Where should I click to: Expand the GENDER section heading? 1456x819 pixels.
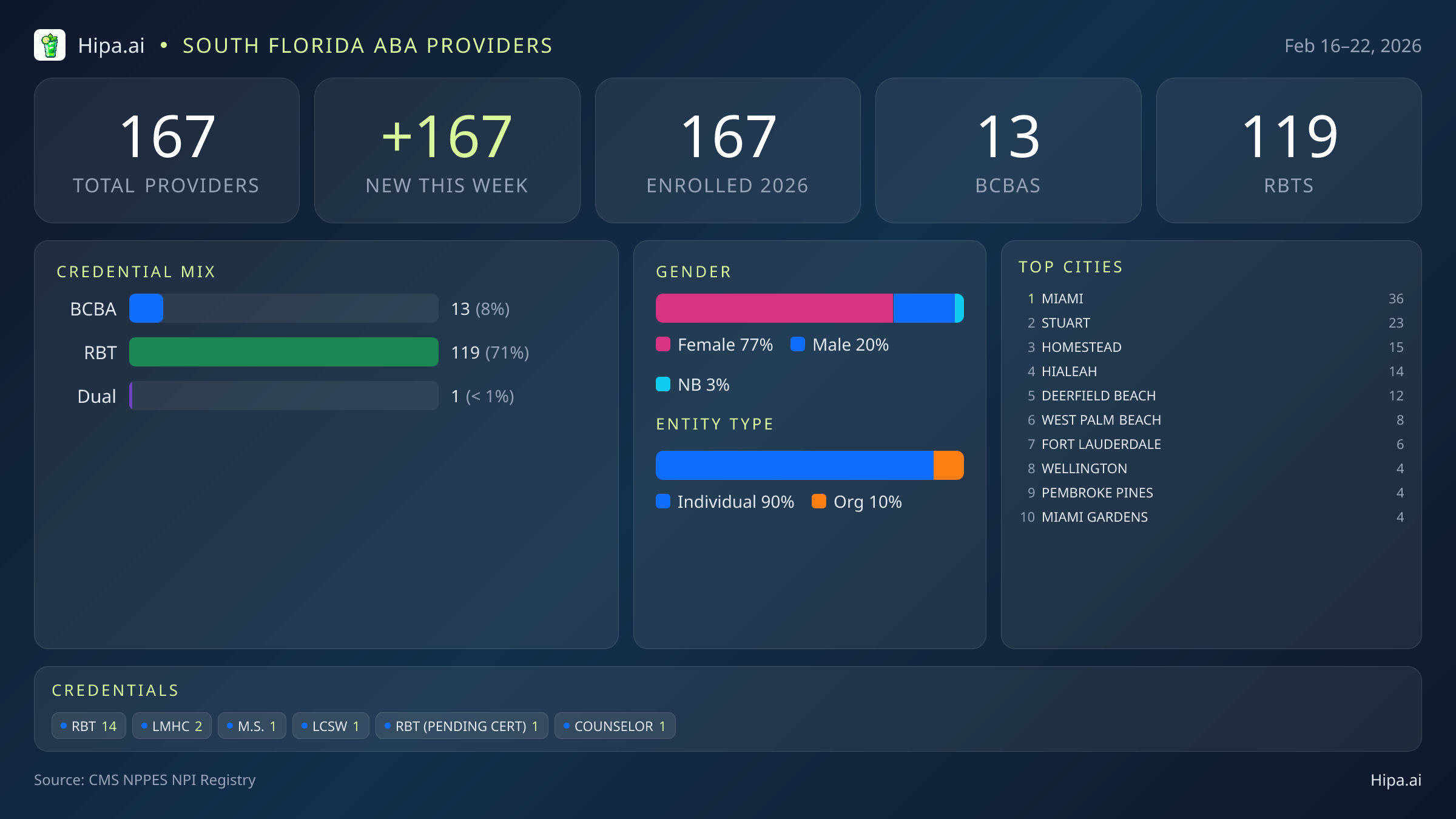click(693, 271)
